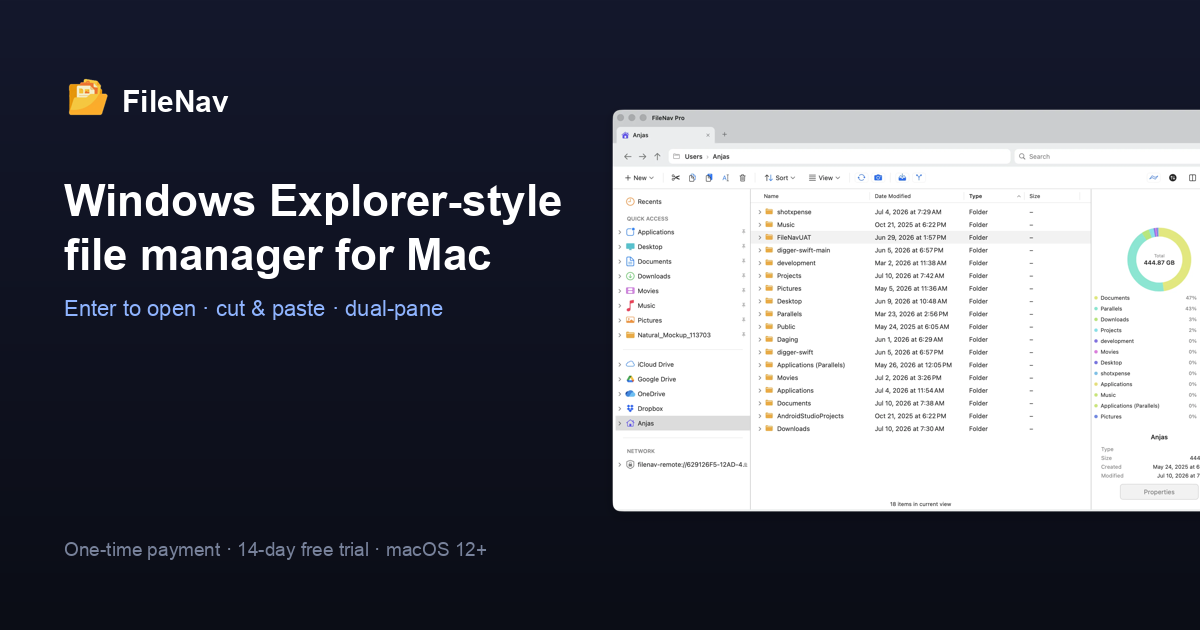Click the Paste clipboard icon in toolbar
The image size is (1200, 630).
click(709, 178)
